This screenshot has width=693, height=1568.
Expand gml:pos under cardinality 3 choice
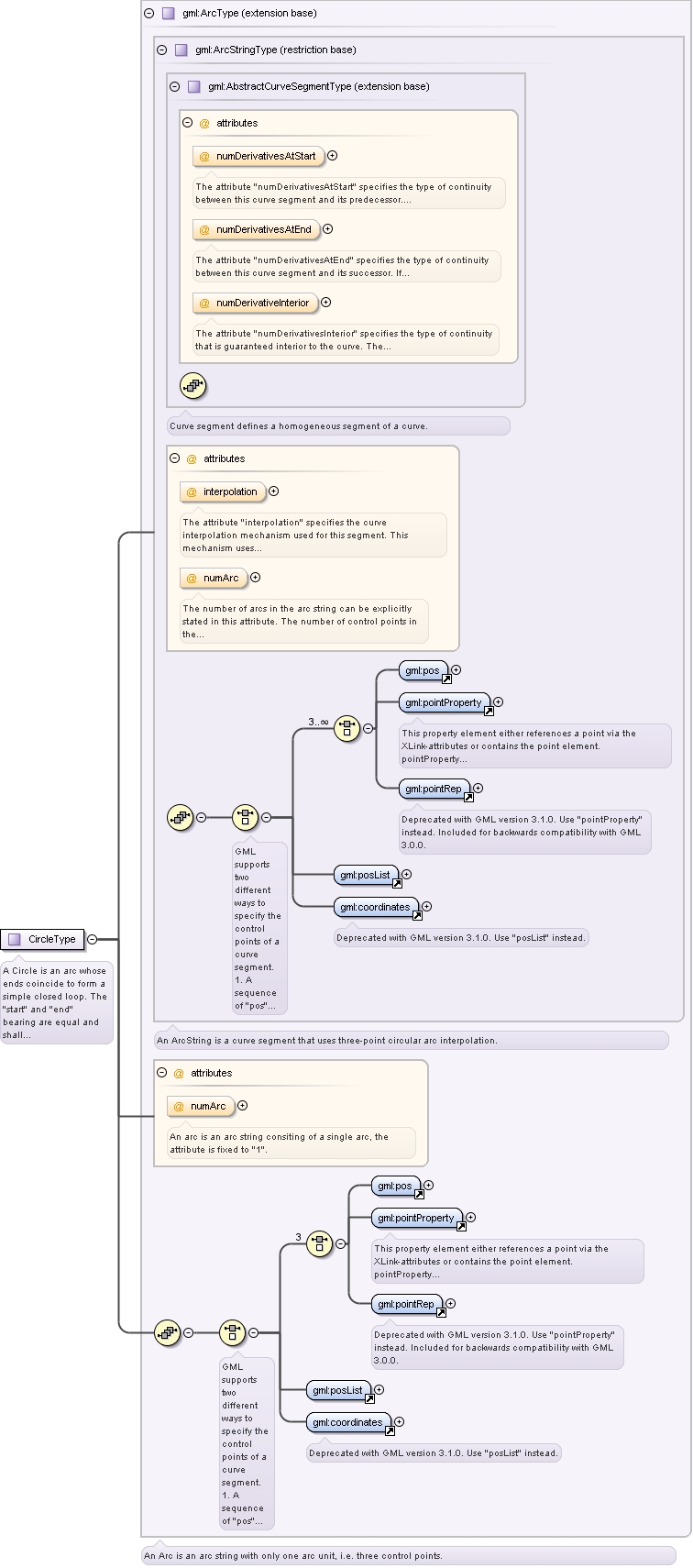[x=428, y=1186]
